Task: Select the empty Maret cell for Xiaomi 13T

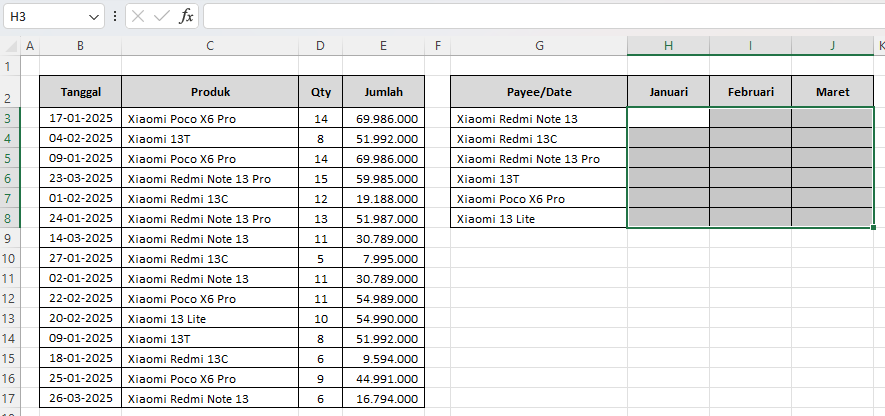Action: coord(833,178)
